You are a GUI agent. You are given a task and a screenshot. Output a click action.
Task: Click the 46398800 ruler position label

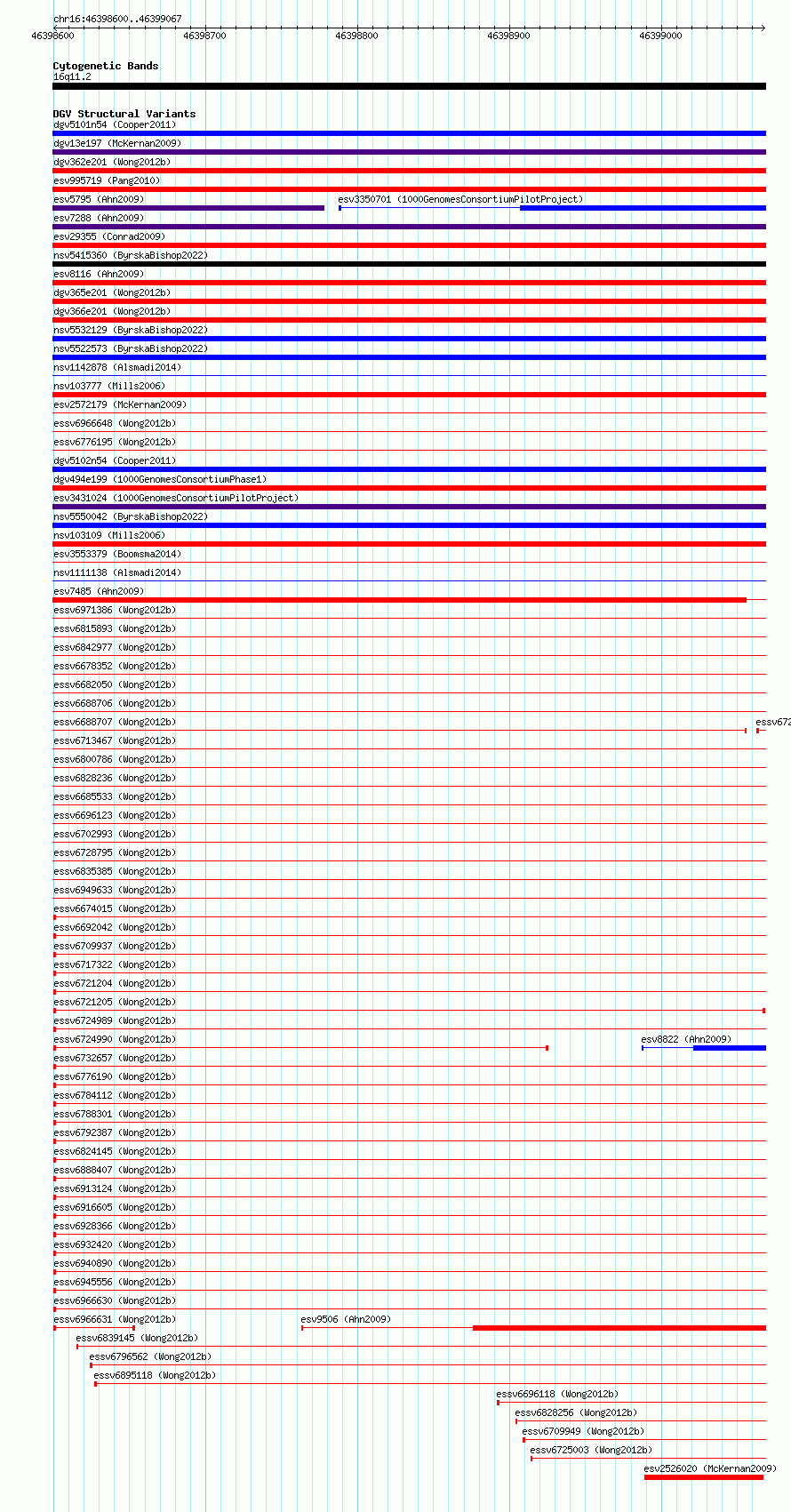[356, 36]
